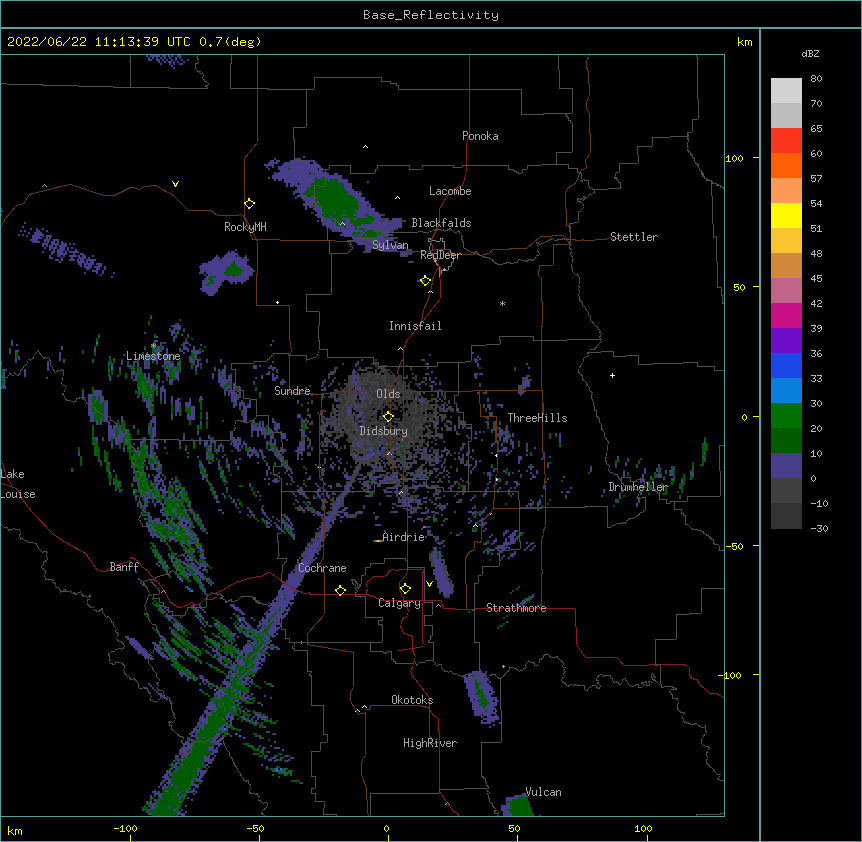Click the yellow diamond marker above RockyMH
The image size is (862, 842).
[x=249, y=204]
